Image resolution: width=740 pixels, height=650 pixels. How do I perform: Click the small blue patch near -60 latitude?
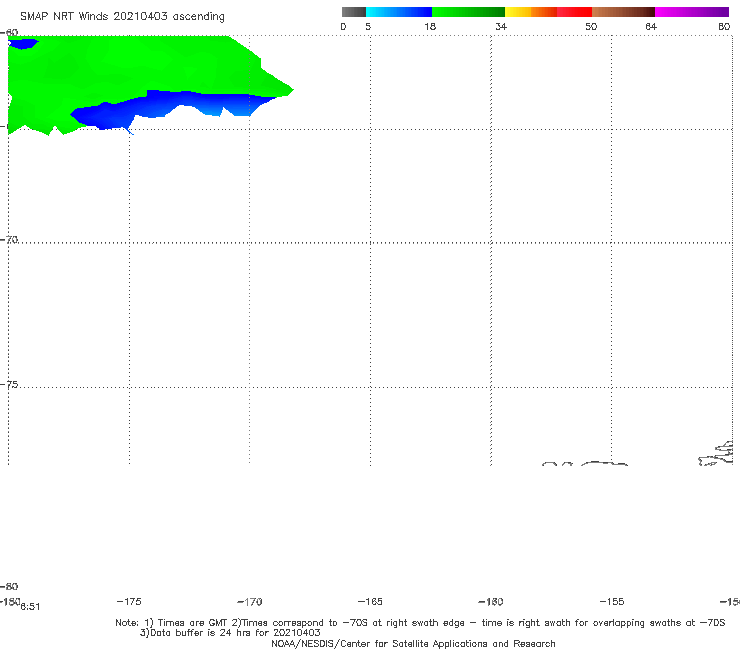(x=23, y=44)
